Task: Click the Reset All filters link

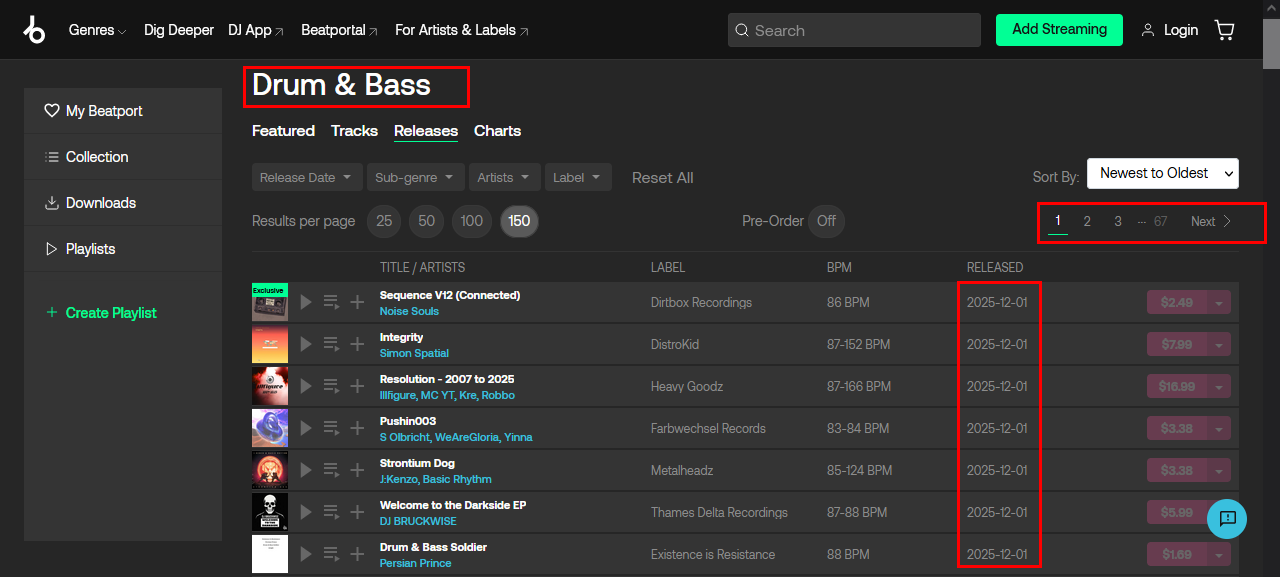Action: click(662, 177)
